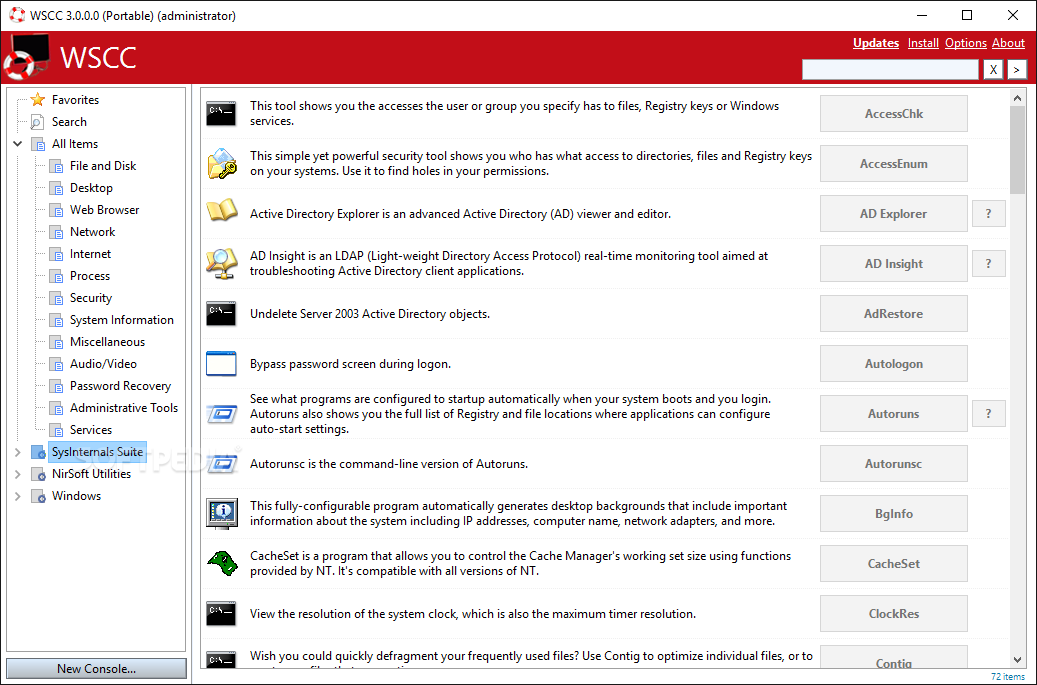The width and height of the screenshot is (1037, 685).
Task: Click the NirSoft Utilities node icon
Action: tap(38, 474)
